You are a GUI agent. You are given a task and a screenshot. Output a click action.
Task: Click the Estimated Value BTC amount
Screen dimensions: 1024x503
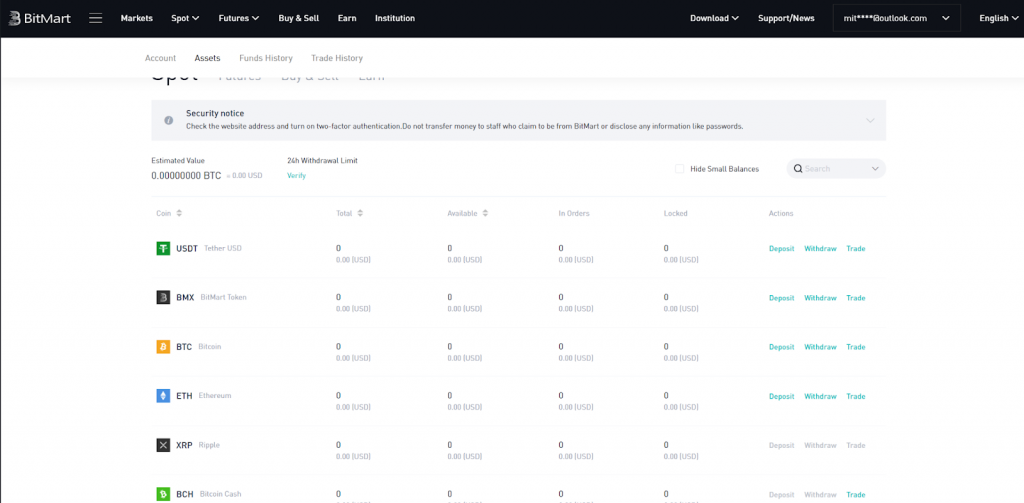click(186, 176)
